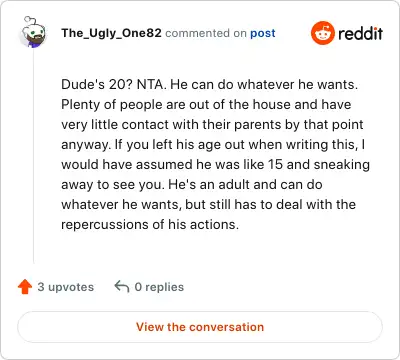Click the reddit wordmark text logo
The height and width of the screenshot is (360, 400).
[360, 33]
